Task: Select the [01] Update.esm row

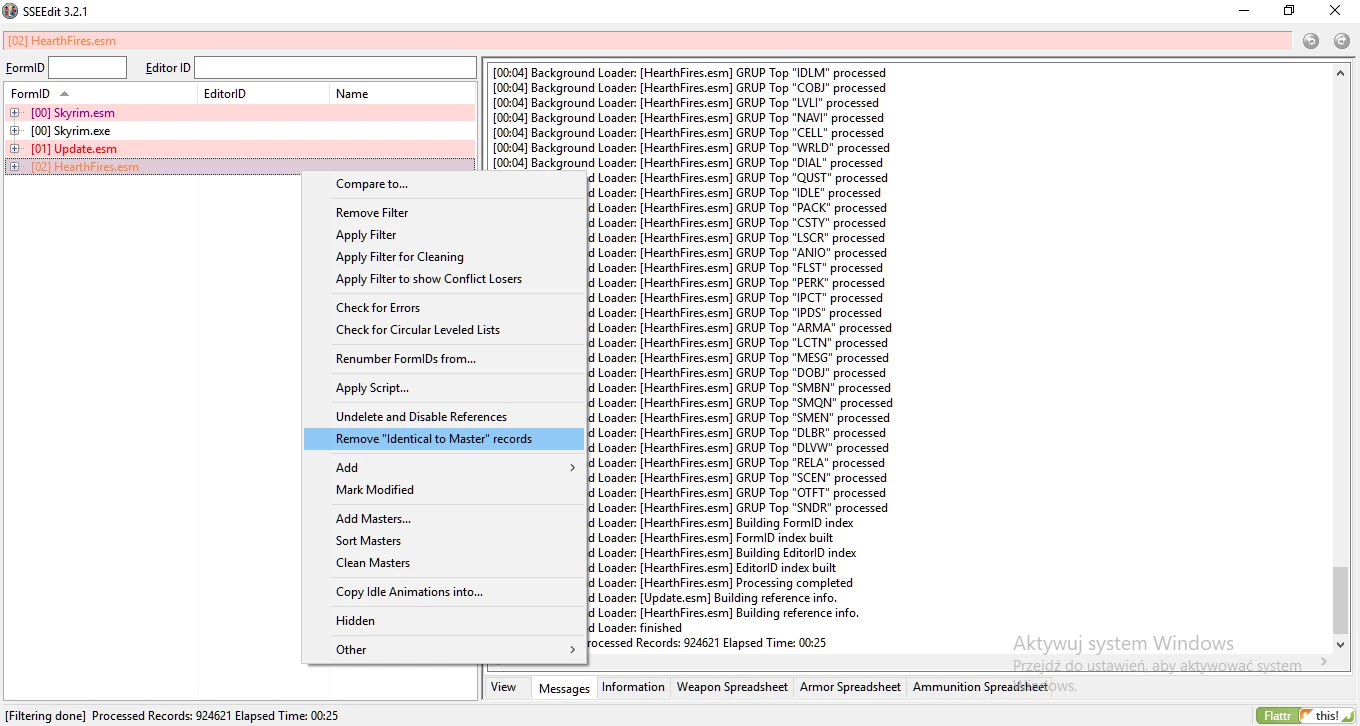Action: (x=240, y=149)
